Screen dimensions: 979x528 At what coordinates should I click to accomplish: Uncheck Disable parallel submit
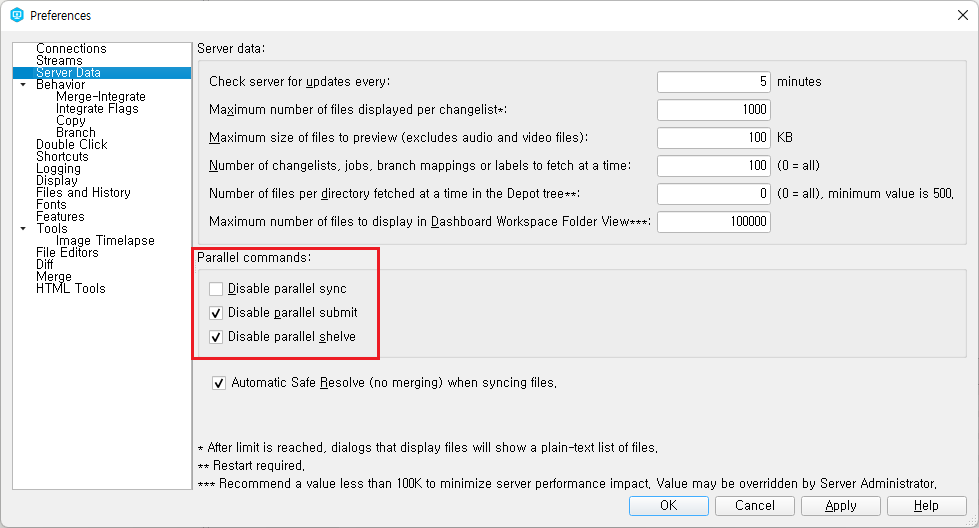tap(216, 313)
